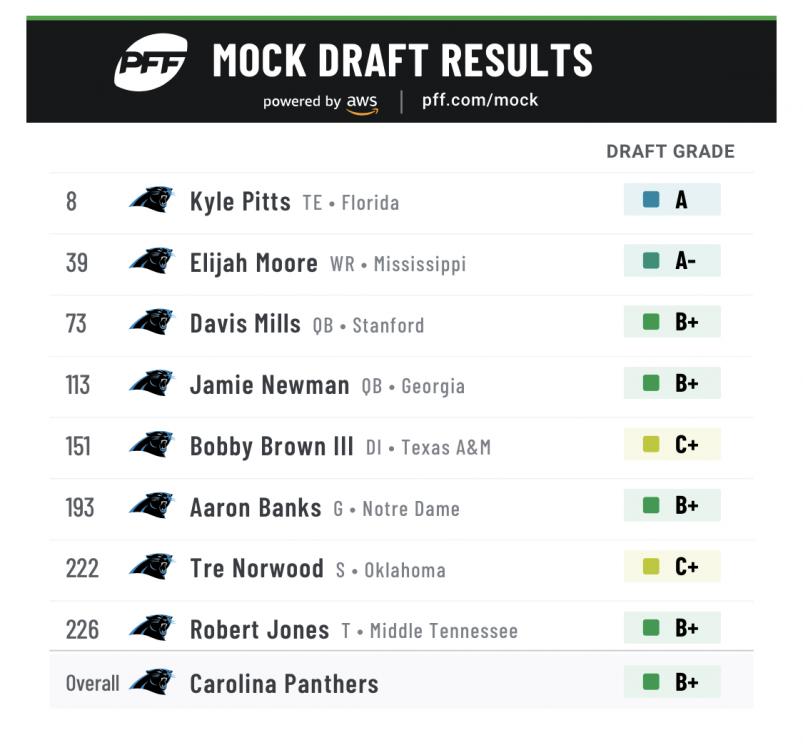Image resolution: width=803 pixels, height=750 pixels.
Task: Select the Kyle Pitts player name
Action: tap(240, 201)
